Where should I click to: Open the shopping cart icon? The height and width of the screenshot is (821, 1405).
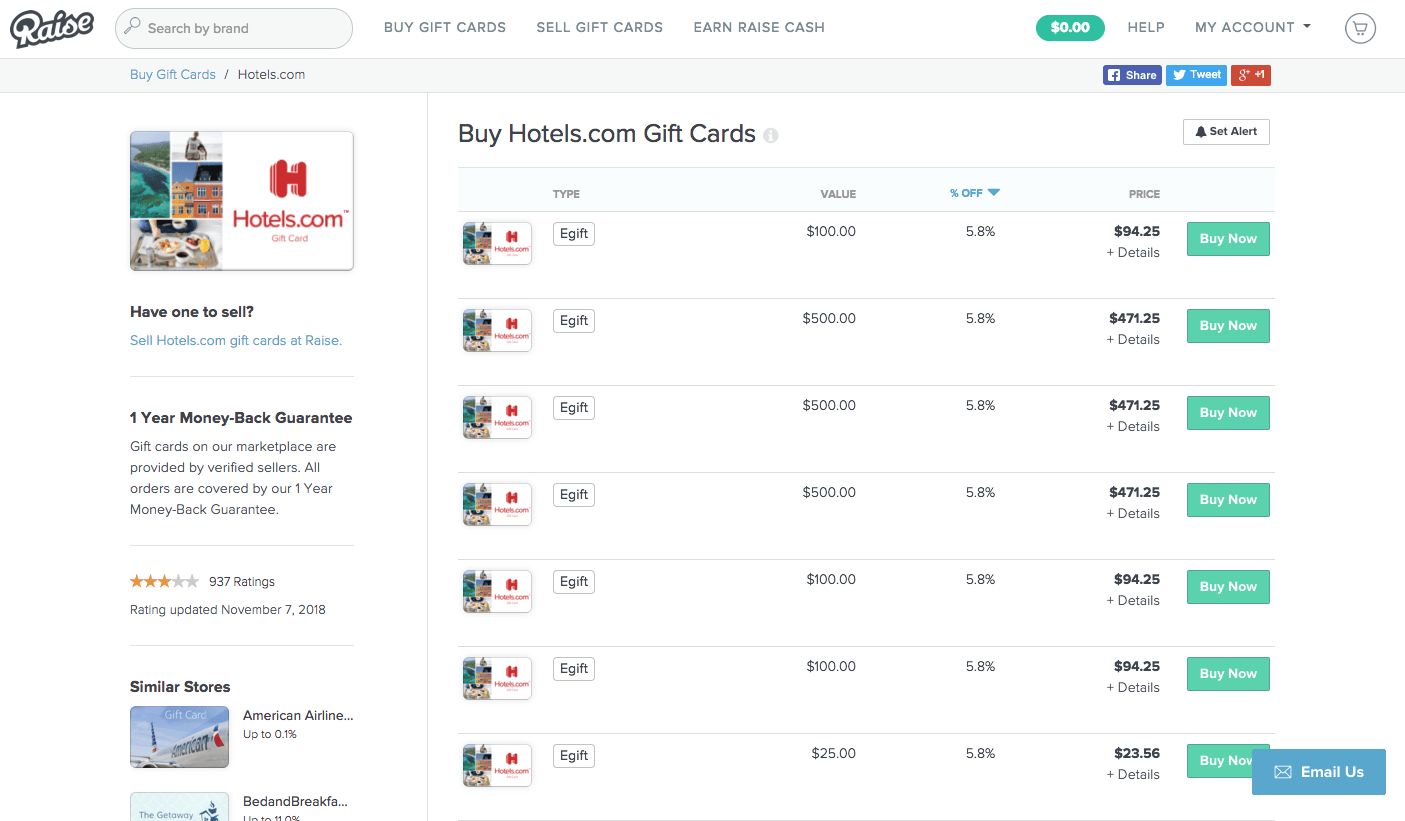coord(1360,28)
